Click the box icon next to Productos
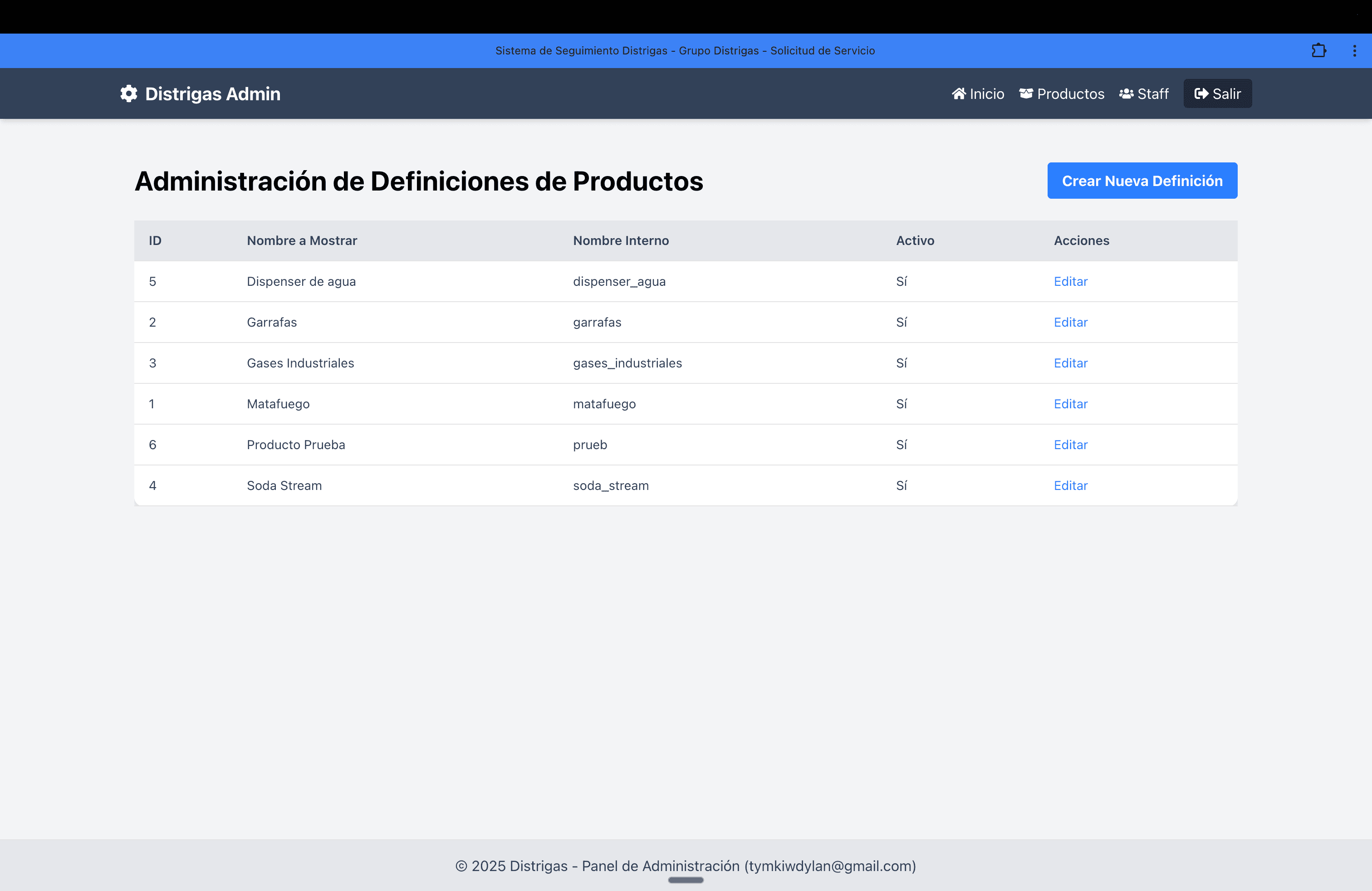 (x=1026, y=93)
